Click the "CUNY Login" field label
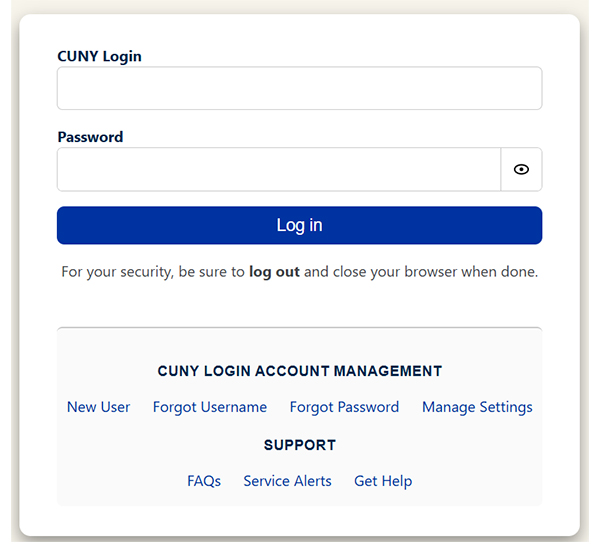 [99, 57]
